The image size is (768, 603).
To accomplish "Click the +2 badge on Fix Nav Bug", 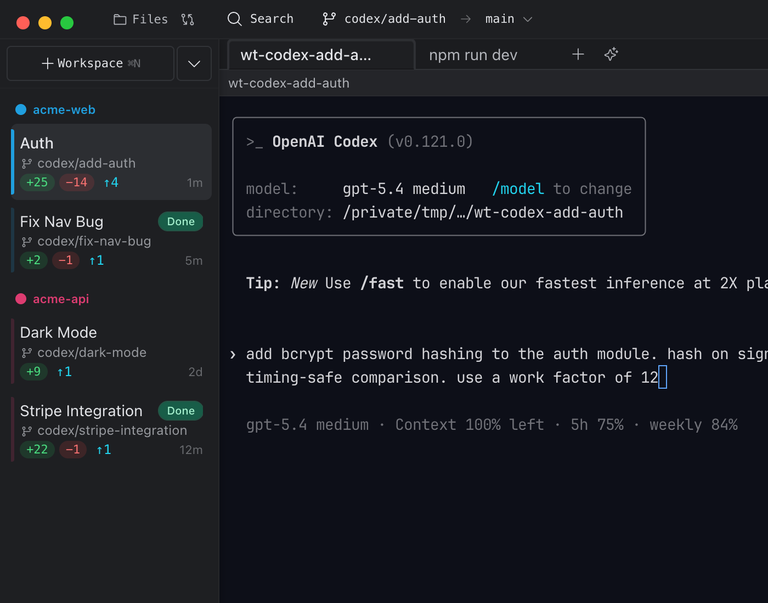I will (x=33, y=260).
